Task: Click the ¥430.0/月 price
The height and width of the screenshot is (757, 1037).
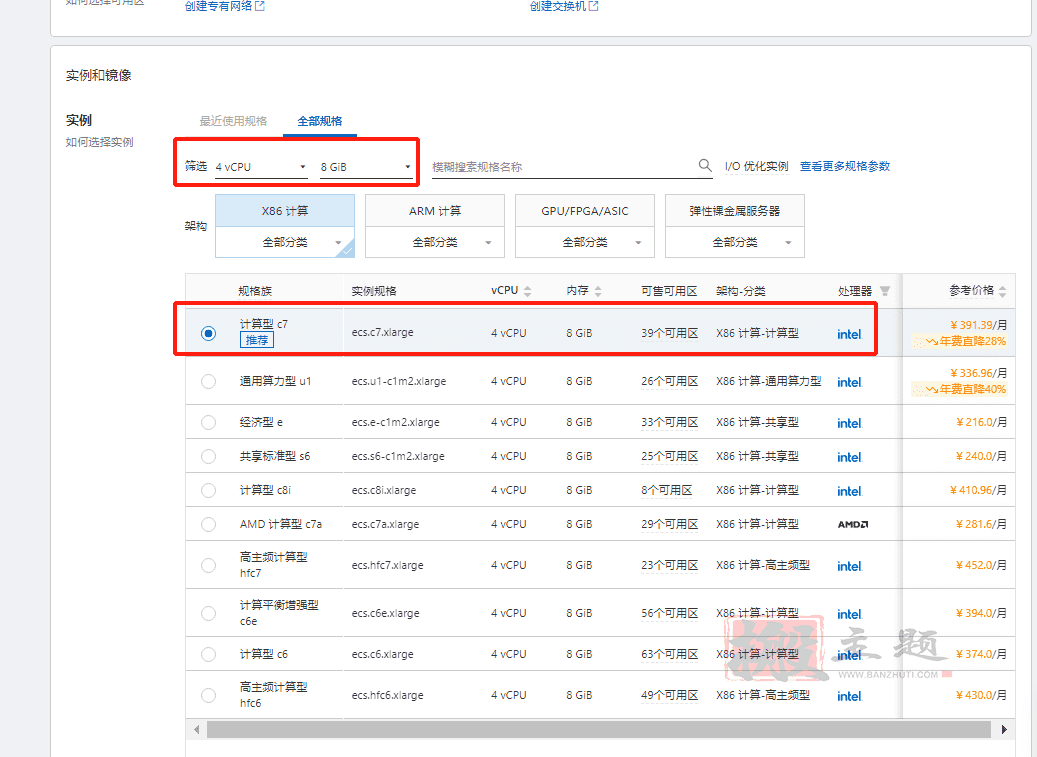Action: point(981,695)
